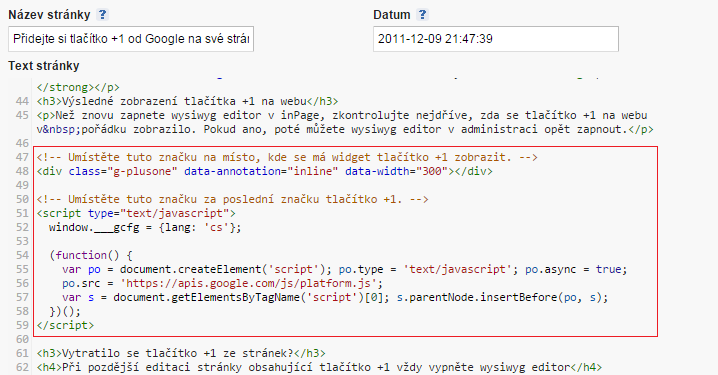Screen dimensions: 718x375
Task: Edit the Datum date field
Action: pos(496,39)
